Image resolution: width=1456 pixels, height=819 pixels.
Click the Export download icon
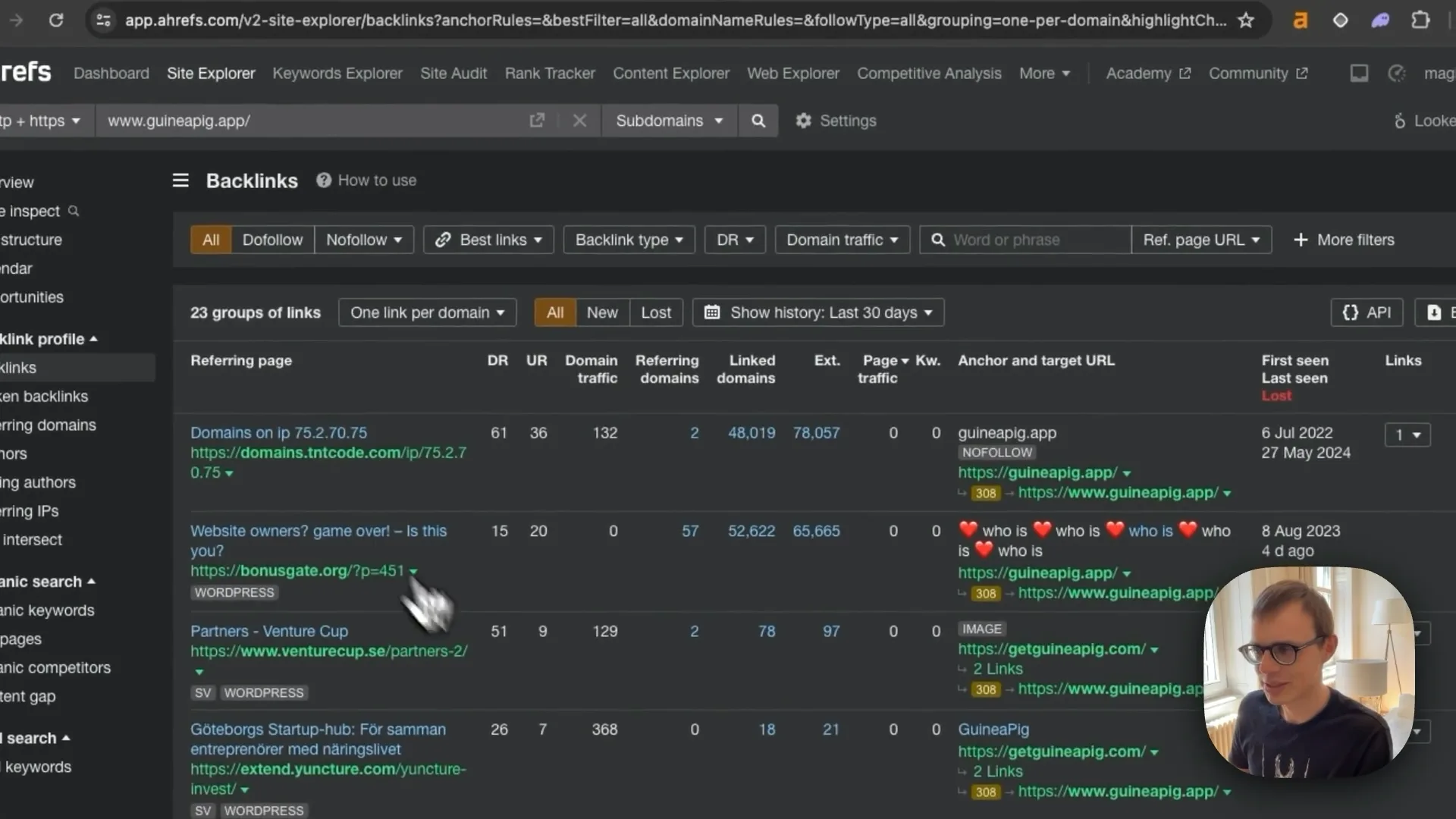point(1435,312)
